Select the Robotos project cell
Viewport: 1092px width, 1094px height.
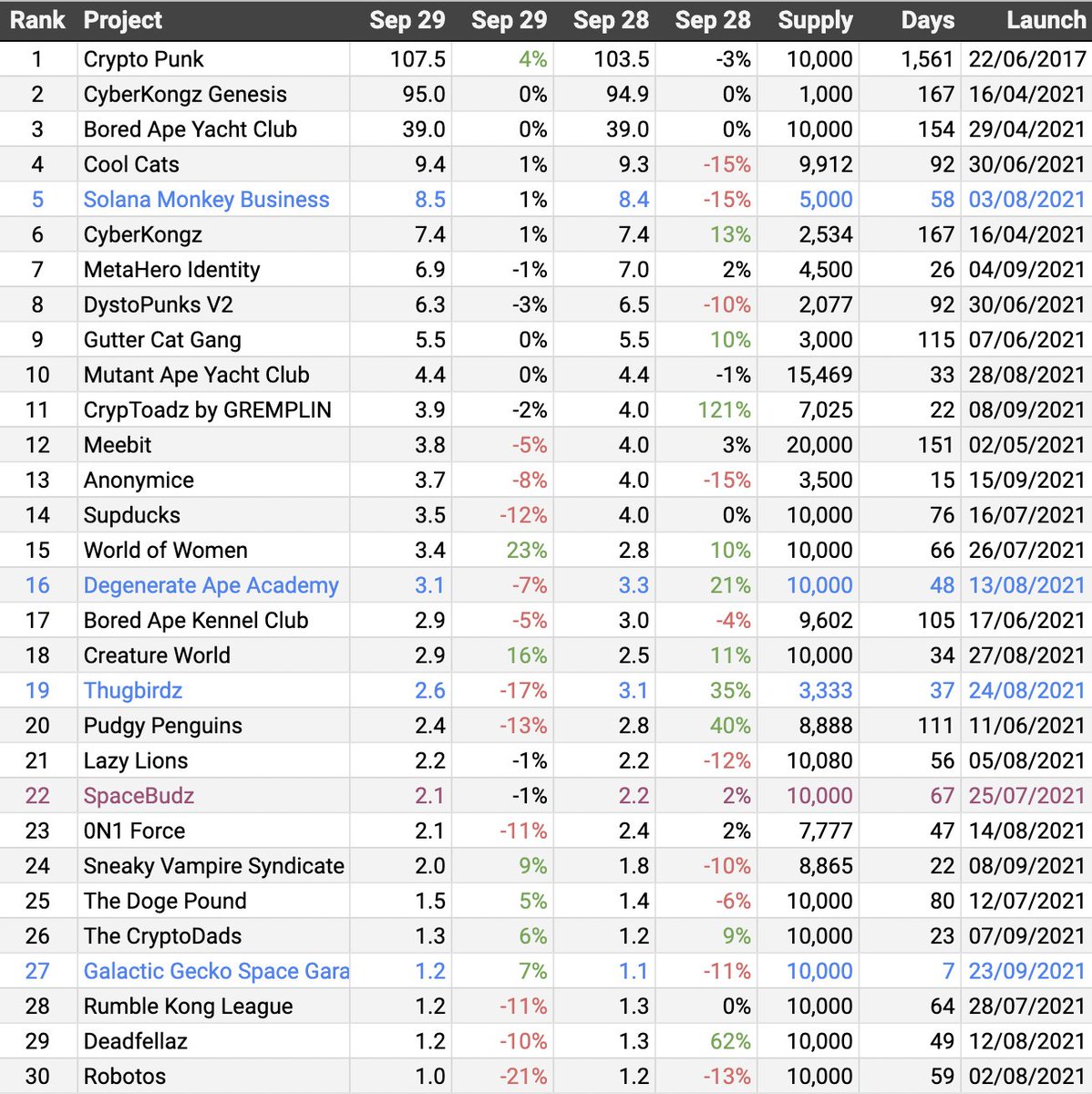point(213,1077)
